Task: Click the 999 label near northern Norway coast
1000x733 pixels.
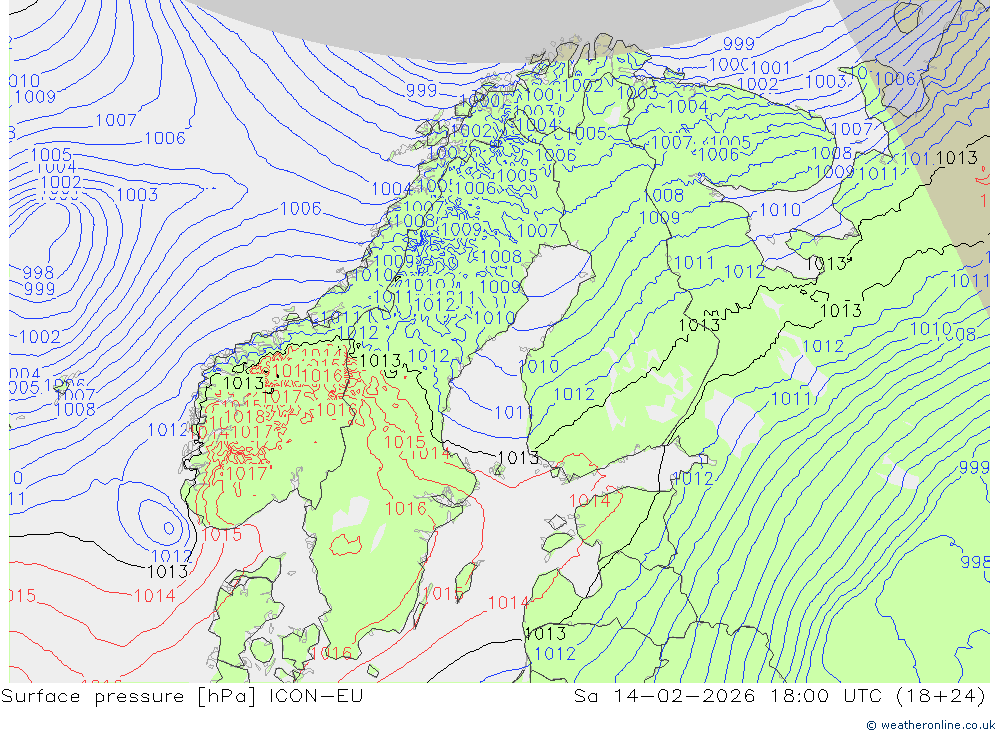Action: coord(422,90)
